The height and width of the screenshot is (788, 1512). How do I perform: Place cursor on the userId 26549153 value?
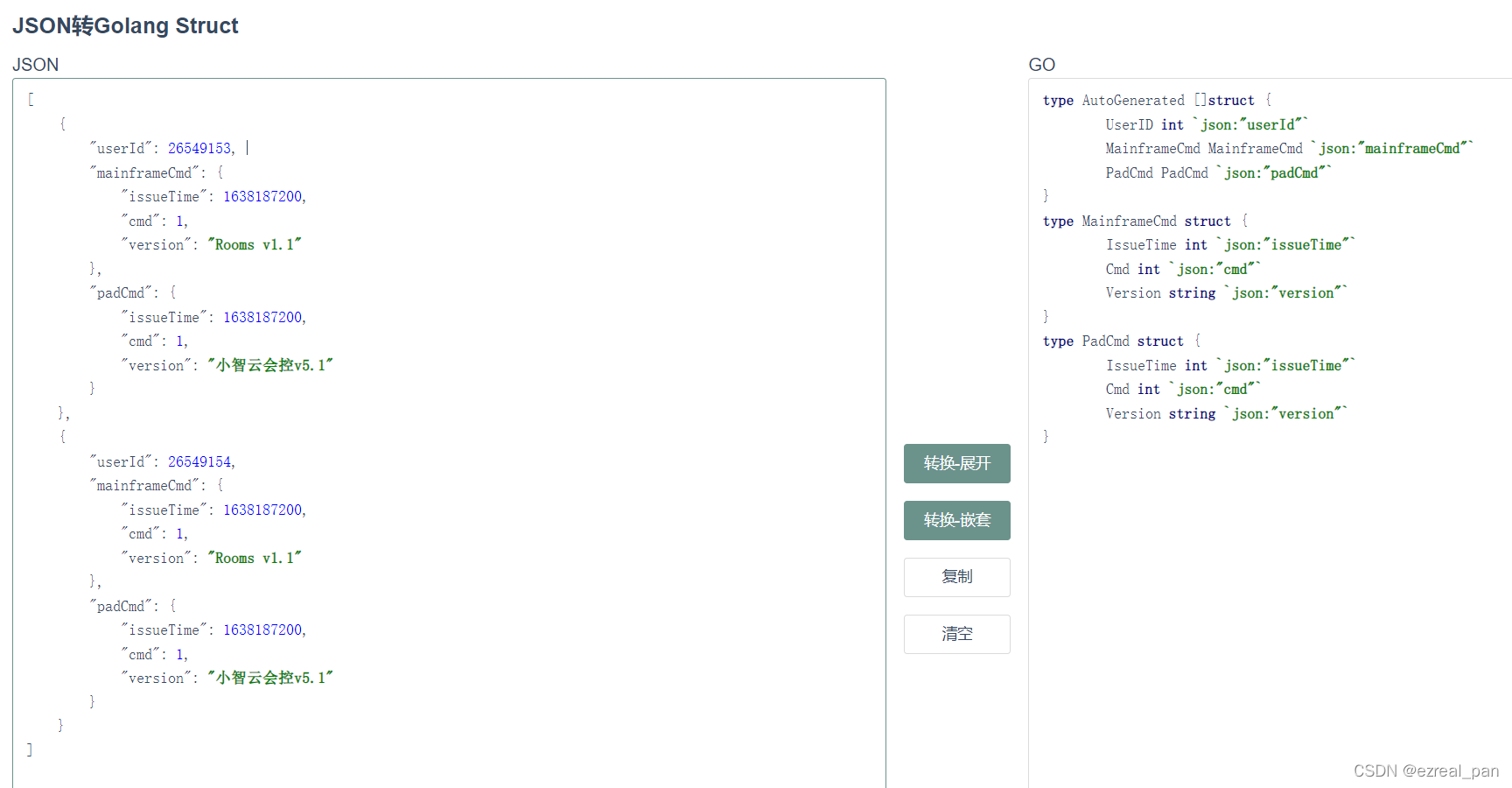(x=199, y=147)
